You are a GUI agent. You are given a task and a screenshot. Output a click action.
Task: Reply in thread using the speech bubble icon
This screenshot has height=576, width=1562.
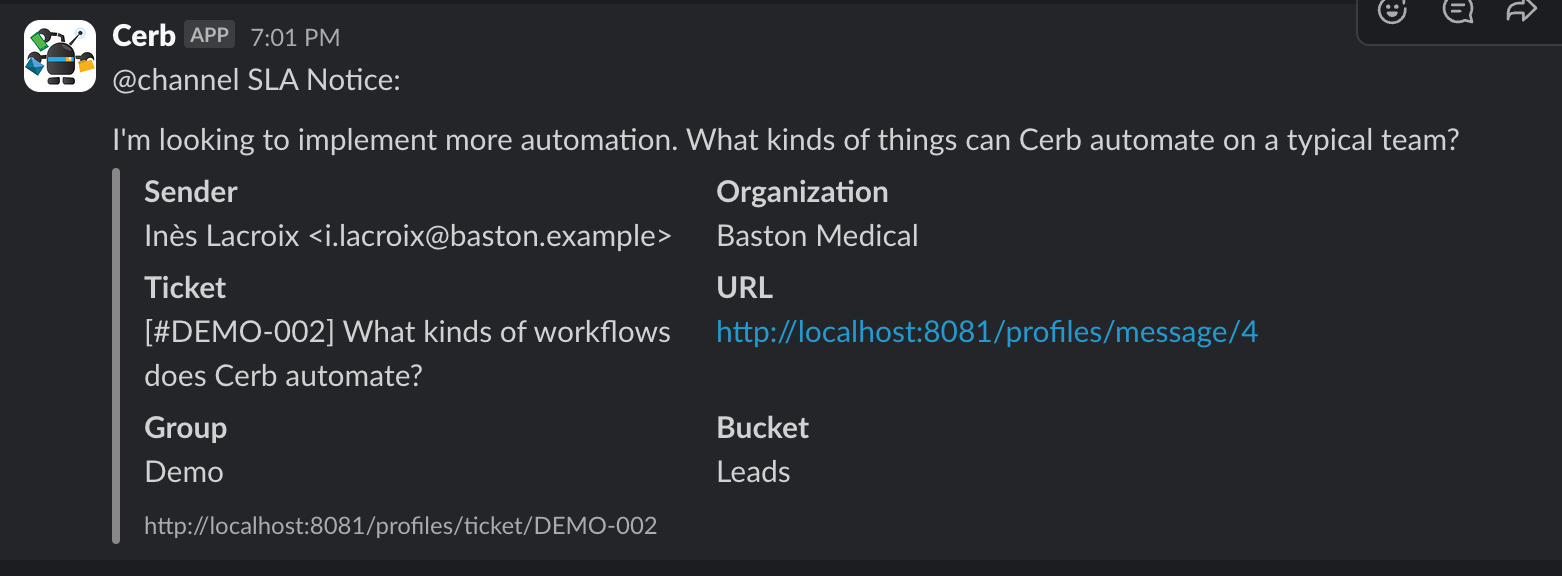tap(1458, 10)
